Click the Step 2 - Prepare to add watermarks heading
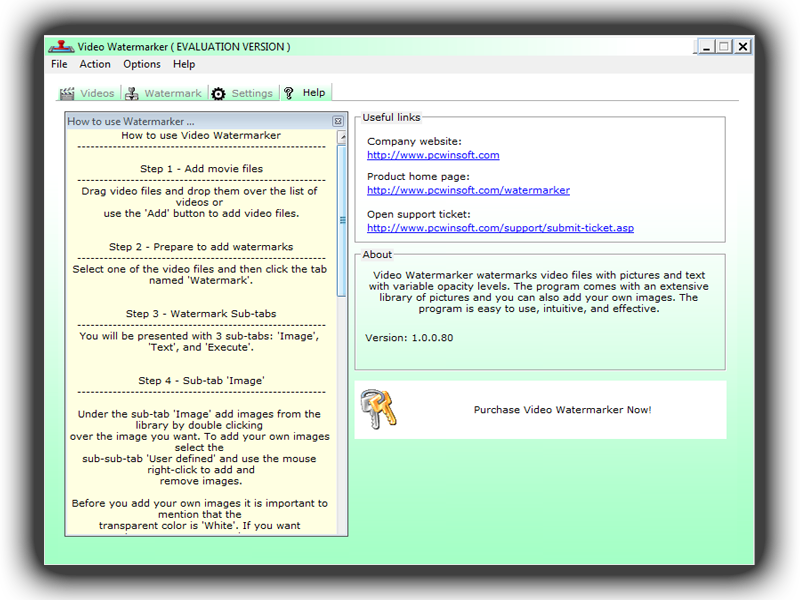 tap(201, 247)
